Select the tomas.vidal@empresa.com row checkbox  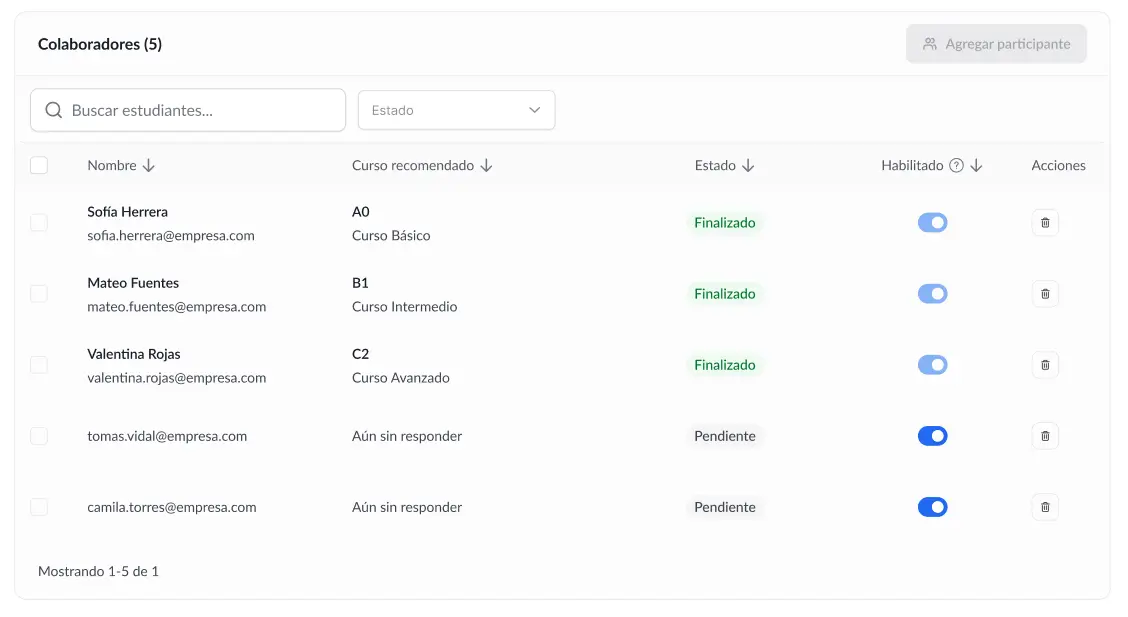click(x=39, y=437)
